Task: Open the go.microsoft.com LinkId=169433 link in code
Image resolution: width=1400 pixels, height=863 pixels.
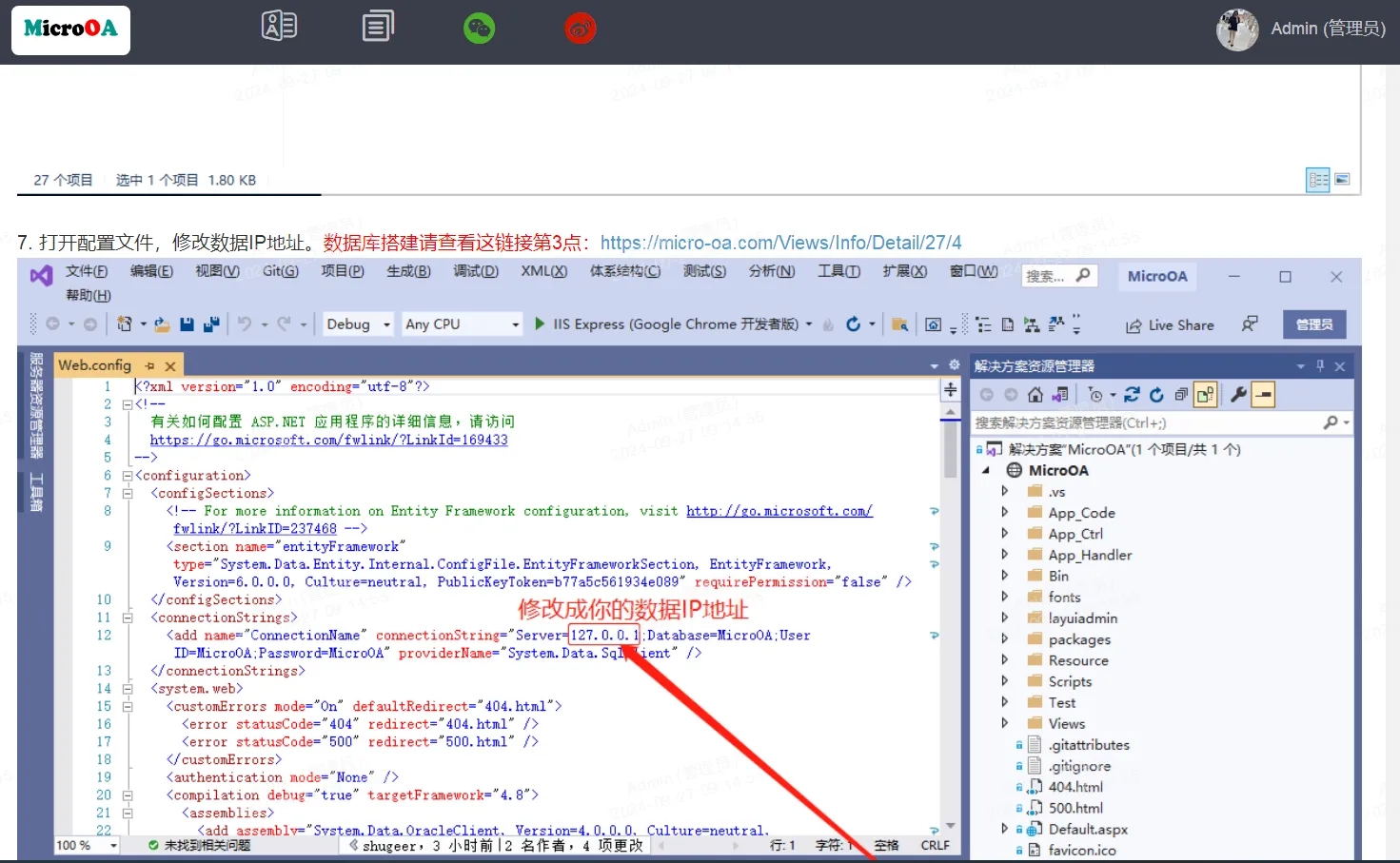Action: pos(328,440)
